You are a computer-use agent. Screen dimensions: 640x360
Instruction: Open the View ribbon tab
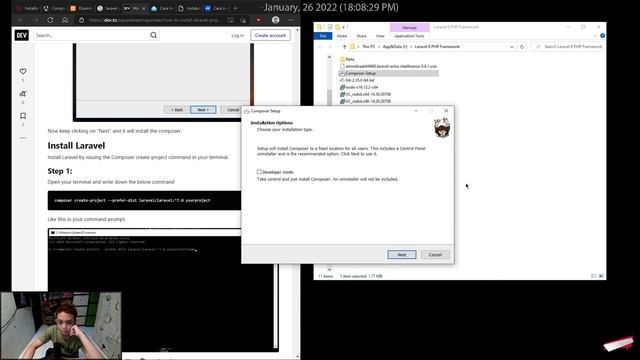point(380,36)
